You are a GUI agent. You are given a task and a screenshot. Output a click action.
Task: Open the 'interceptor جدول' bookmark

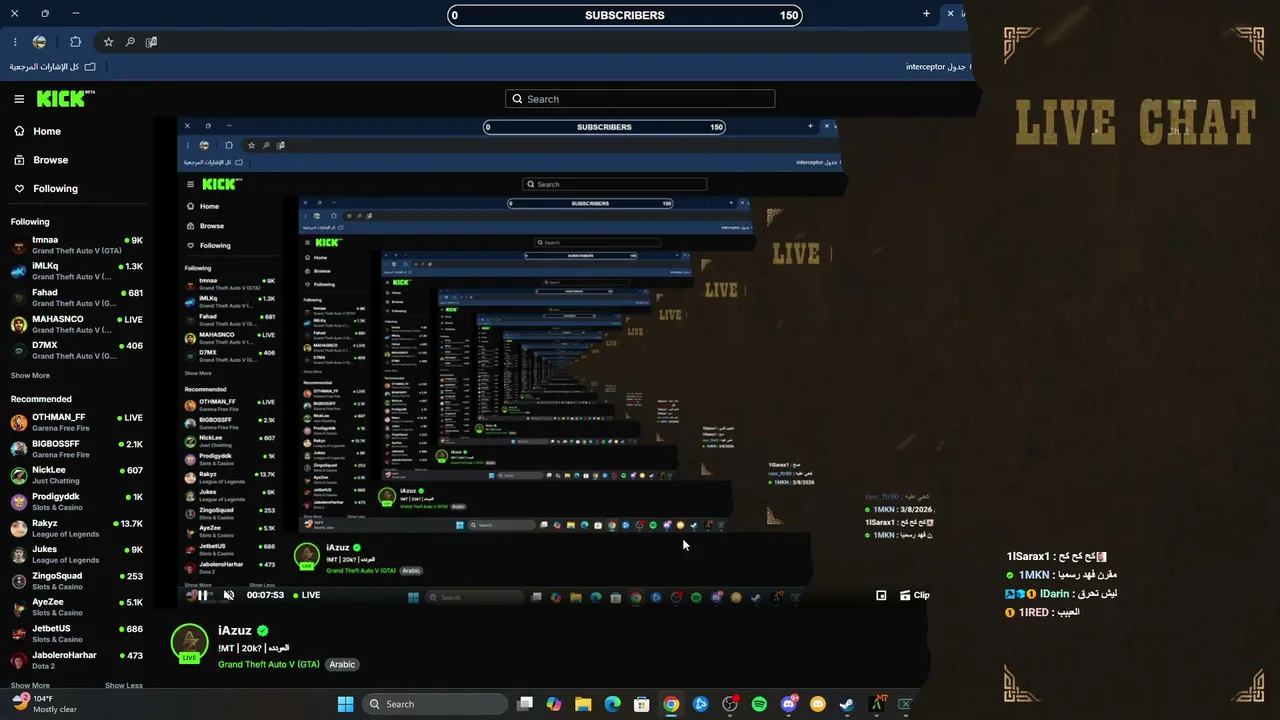click(936, 67)
